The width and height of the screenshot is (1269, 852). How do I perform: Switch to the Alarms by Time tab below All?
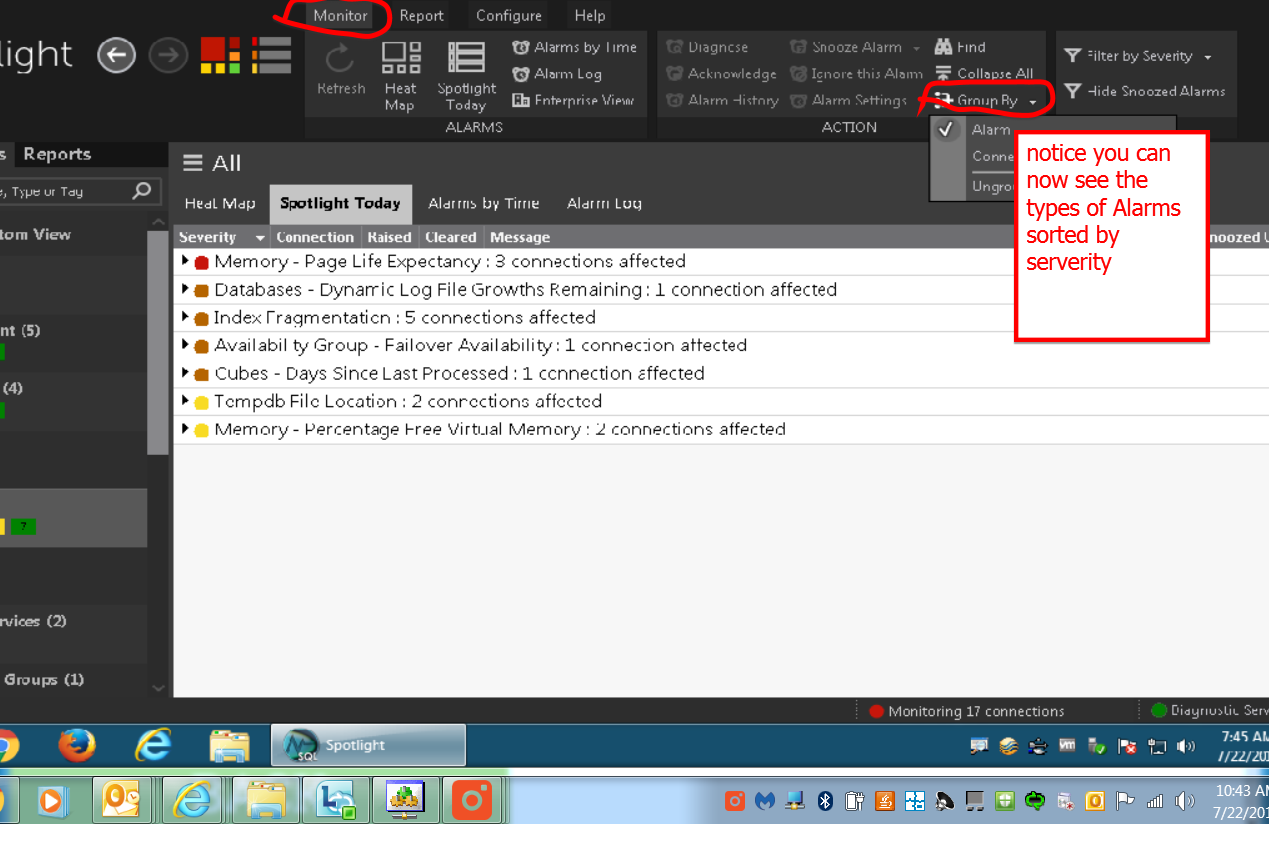coord(484,203)
